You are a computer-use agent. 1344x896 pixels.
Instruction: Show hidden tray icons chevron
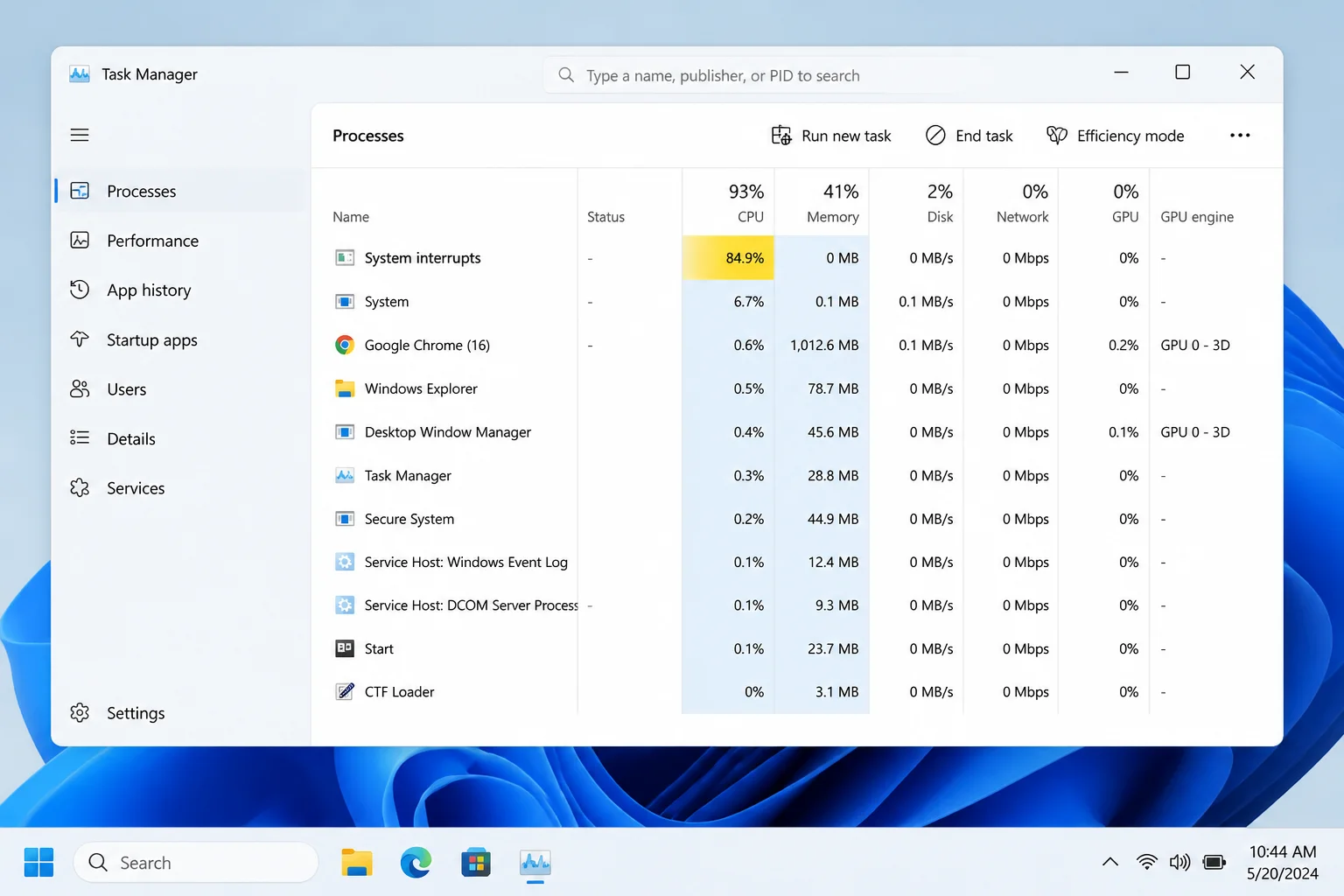point(1110,862)
